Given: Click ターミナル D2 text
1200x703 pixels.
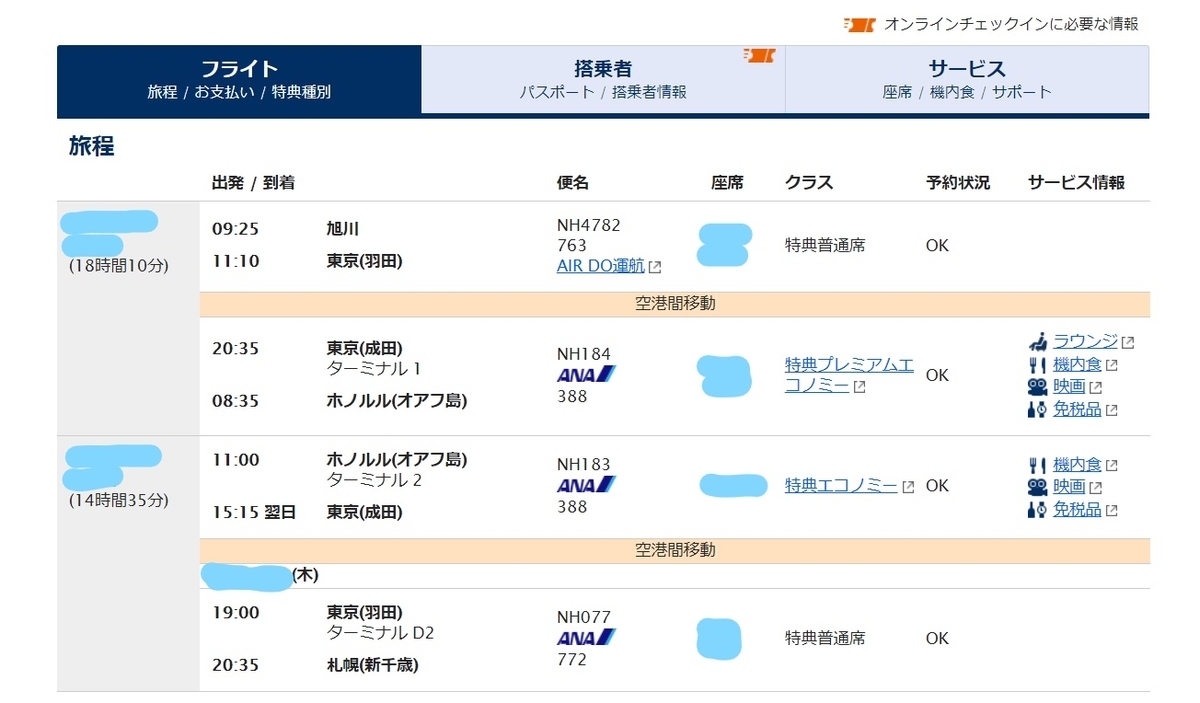Looking at the screenshot, I should click(x=381, y=633).
